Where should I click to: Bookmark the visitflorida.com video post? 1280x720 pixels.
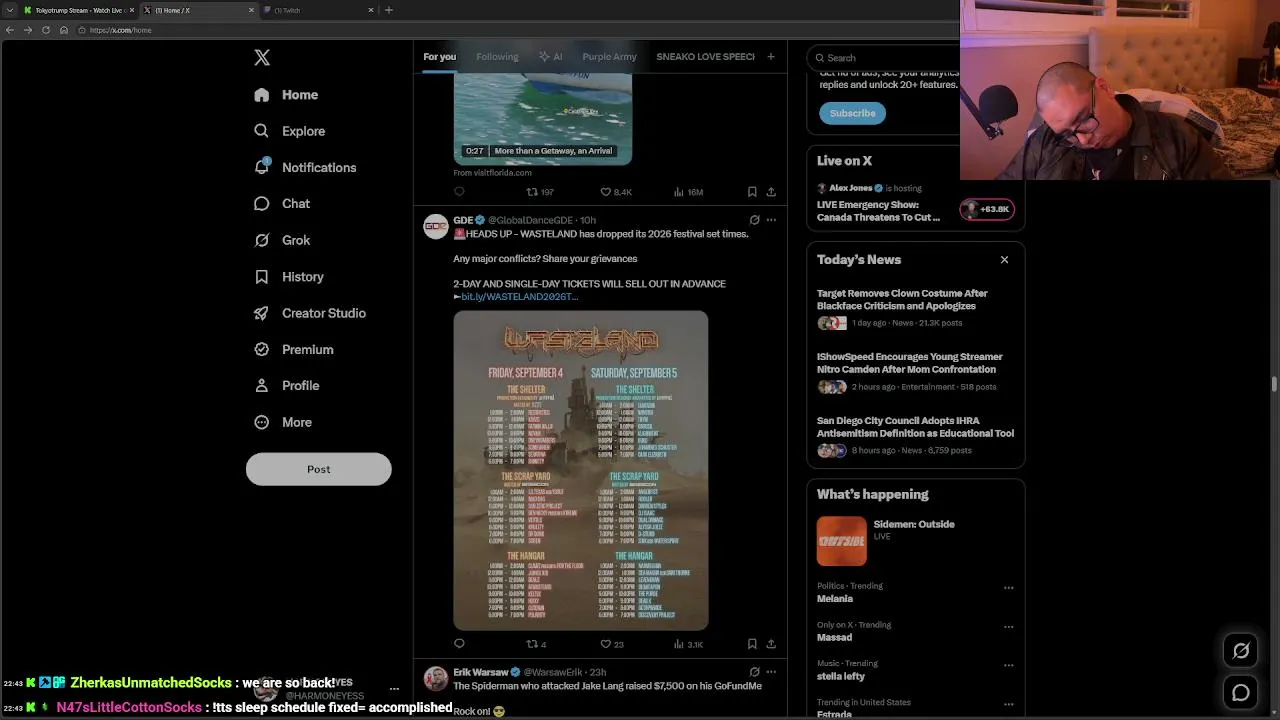(752, 192)
